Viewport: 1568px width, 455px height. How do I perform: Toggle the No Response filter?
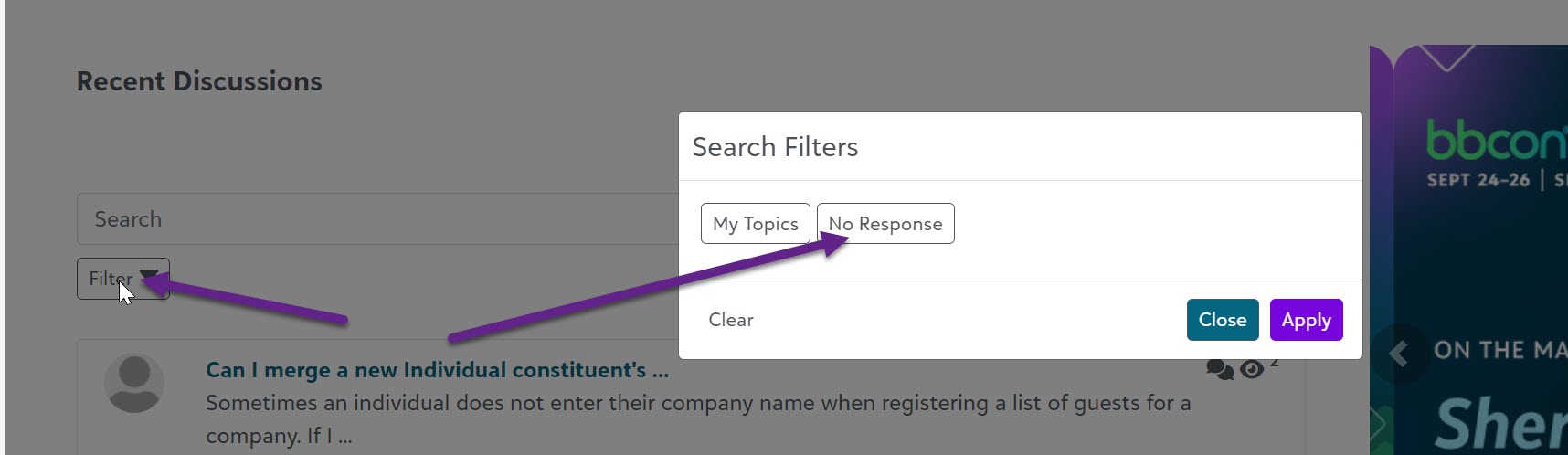885,224
